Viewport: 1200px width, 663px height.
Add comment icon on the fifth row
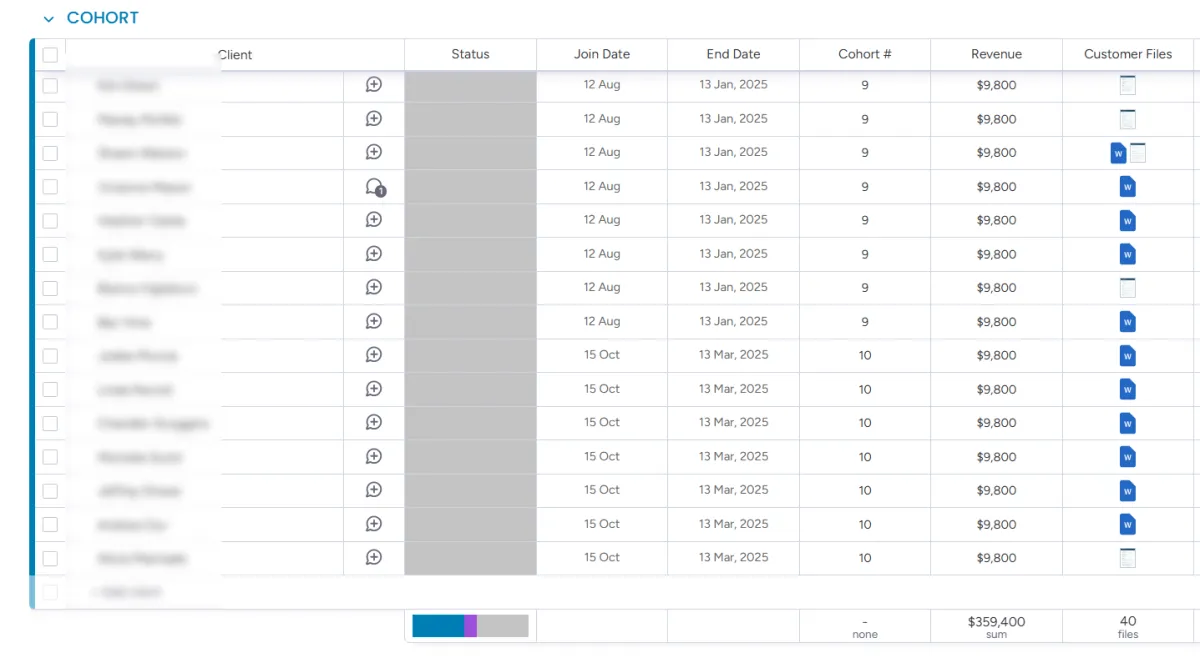click(x=374, y=220)
